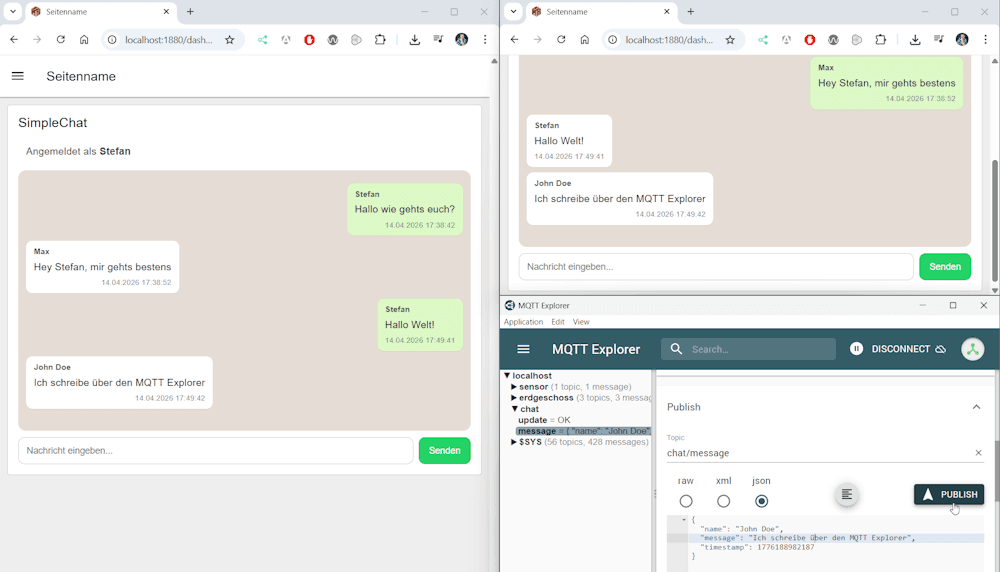Image resolution: width=1000 pixels, height=572 pixels.
Task: Open Application menu in MQTT Explorer
Action: (524, 322)
